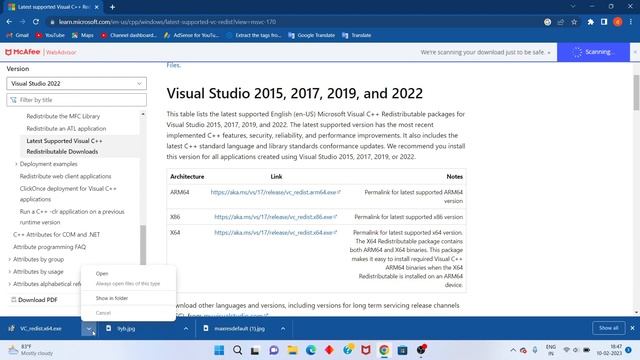Image resolution: width=640 pixels, height=360 pixels.
Task: Open McAfee app in taskbar
Action: [366, 350]
